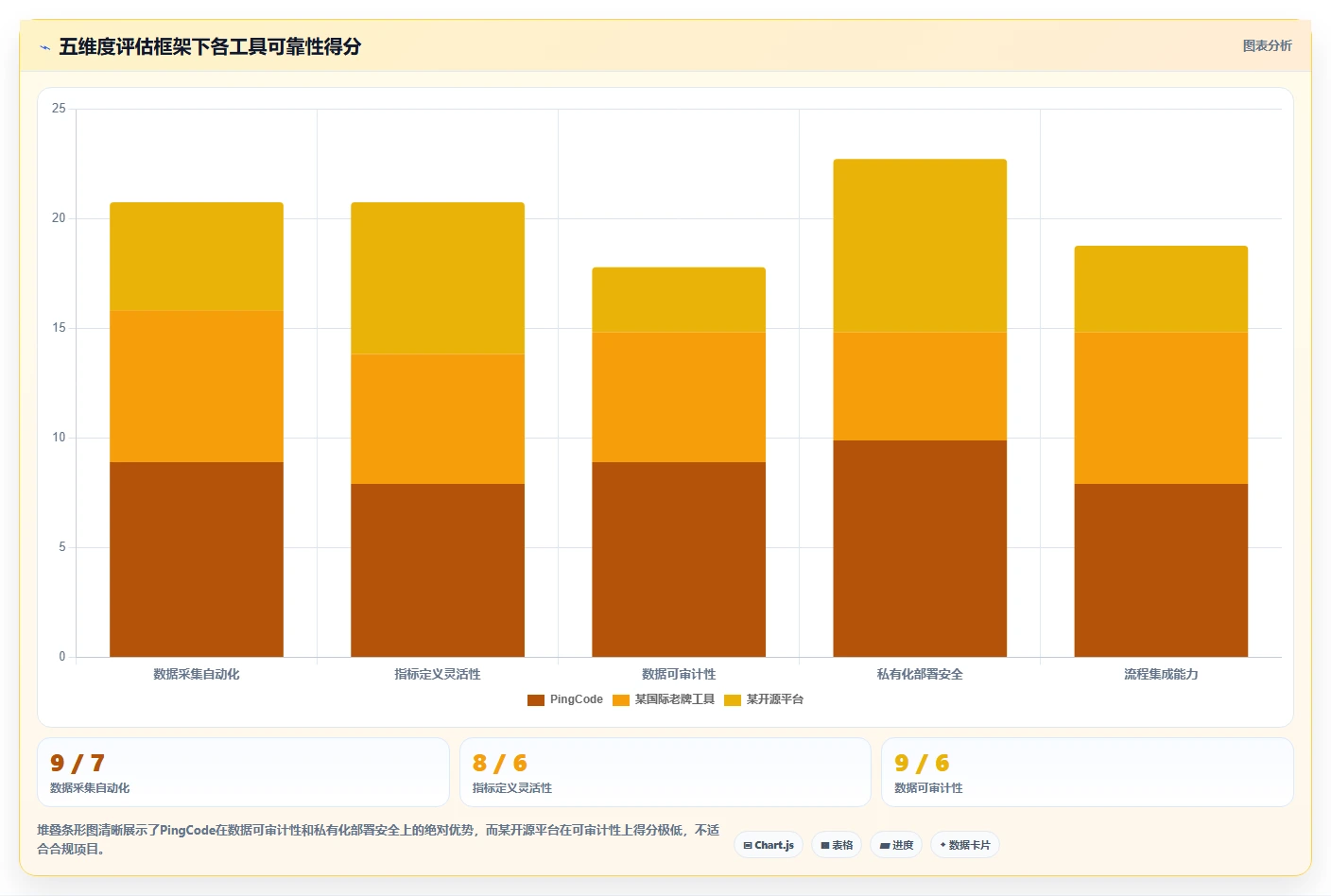Open the 8 / 6 指标定义灵活性 card
The width and height of the screenshot is (1331, 896).
(665, 772)
